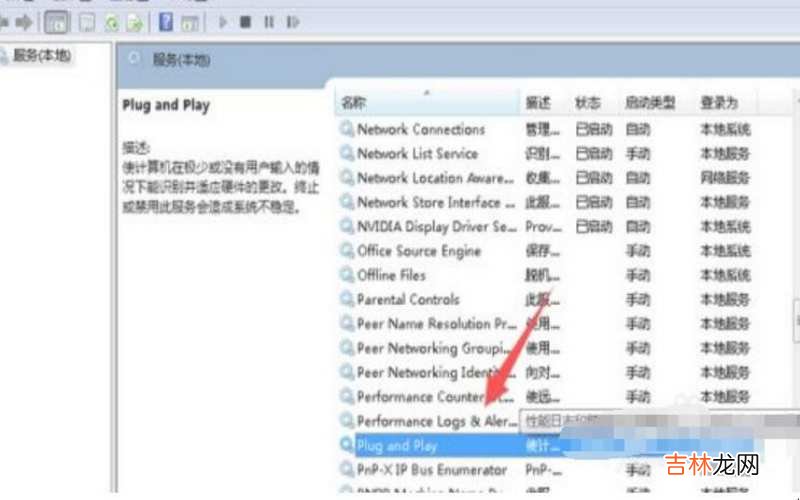This screenshot has width=800, height=500.
Task: Select the Parental Controls service
Action: pyautogui.click(x=408, y=299)
